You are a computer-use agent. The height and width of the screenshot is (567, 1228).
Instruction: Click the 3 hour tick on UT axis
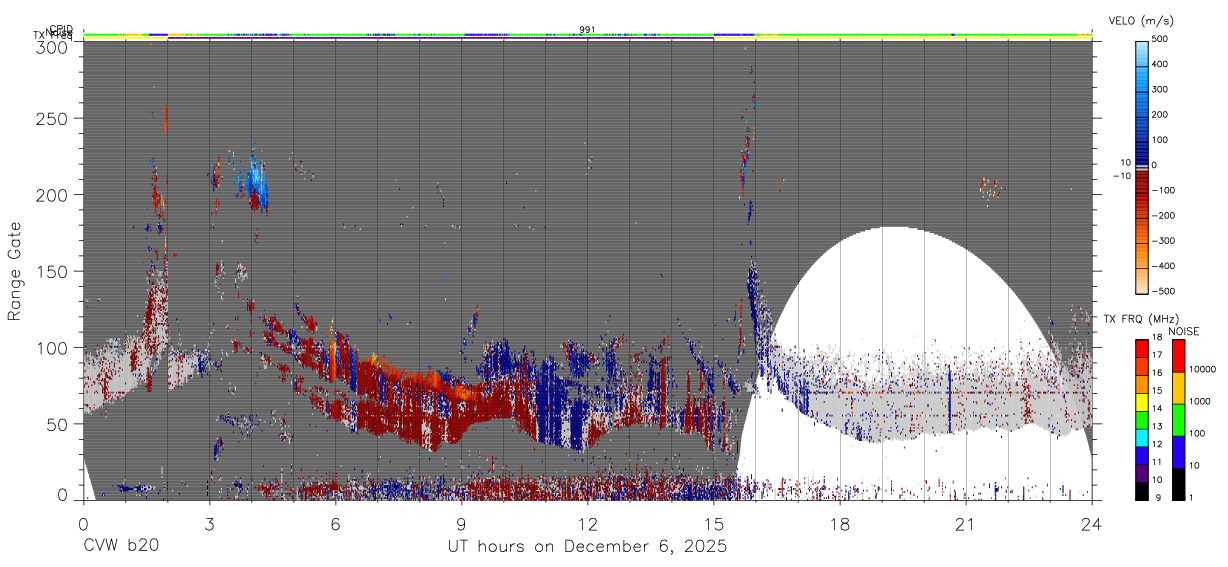pyautogui.click(x=209, y=523)
